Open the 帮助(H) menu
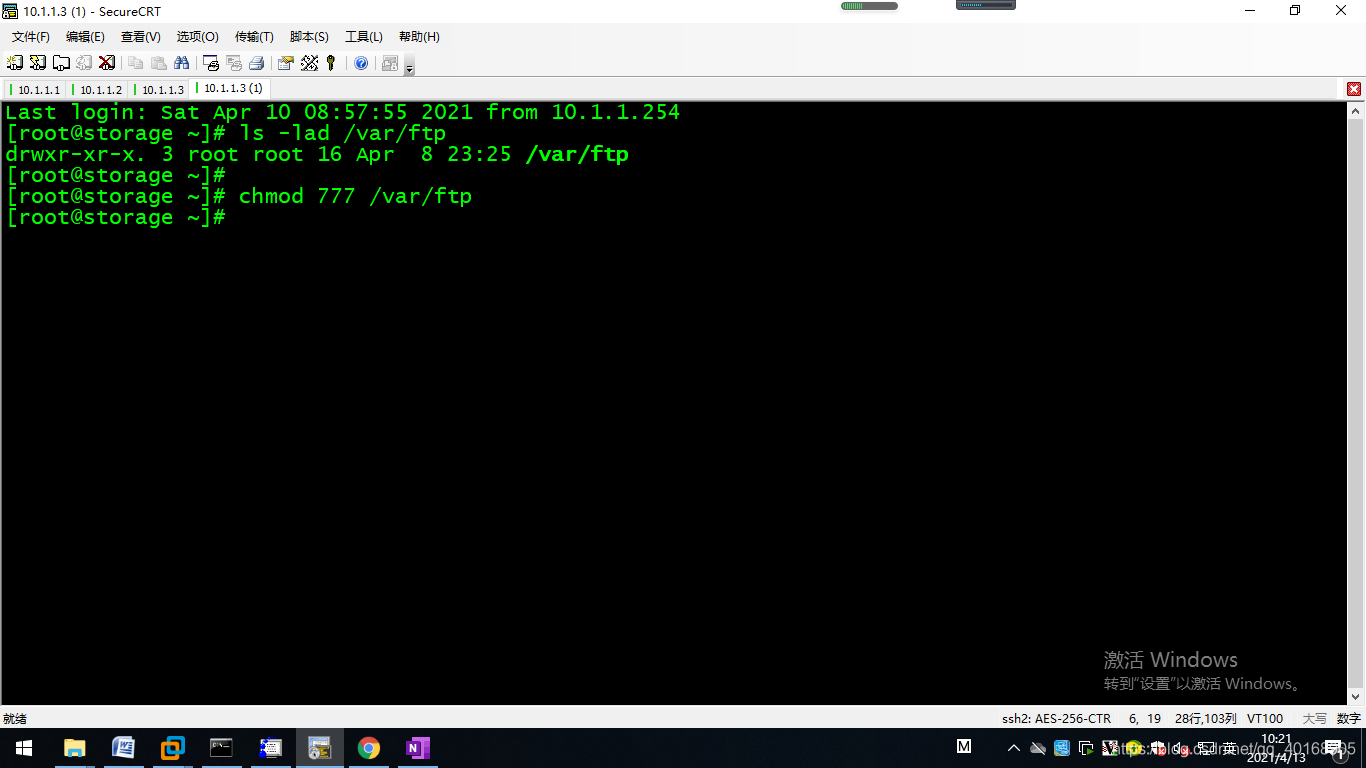 (419, 37)
